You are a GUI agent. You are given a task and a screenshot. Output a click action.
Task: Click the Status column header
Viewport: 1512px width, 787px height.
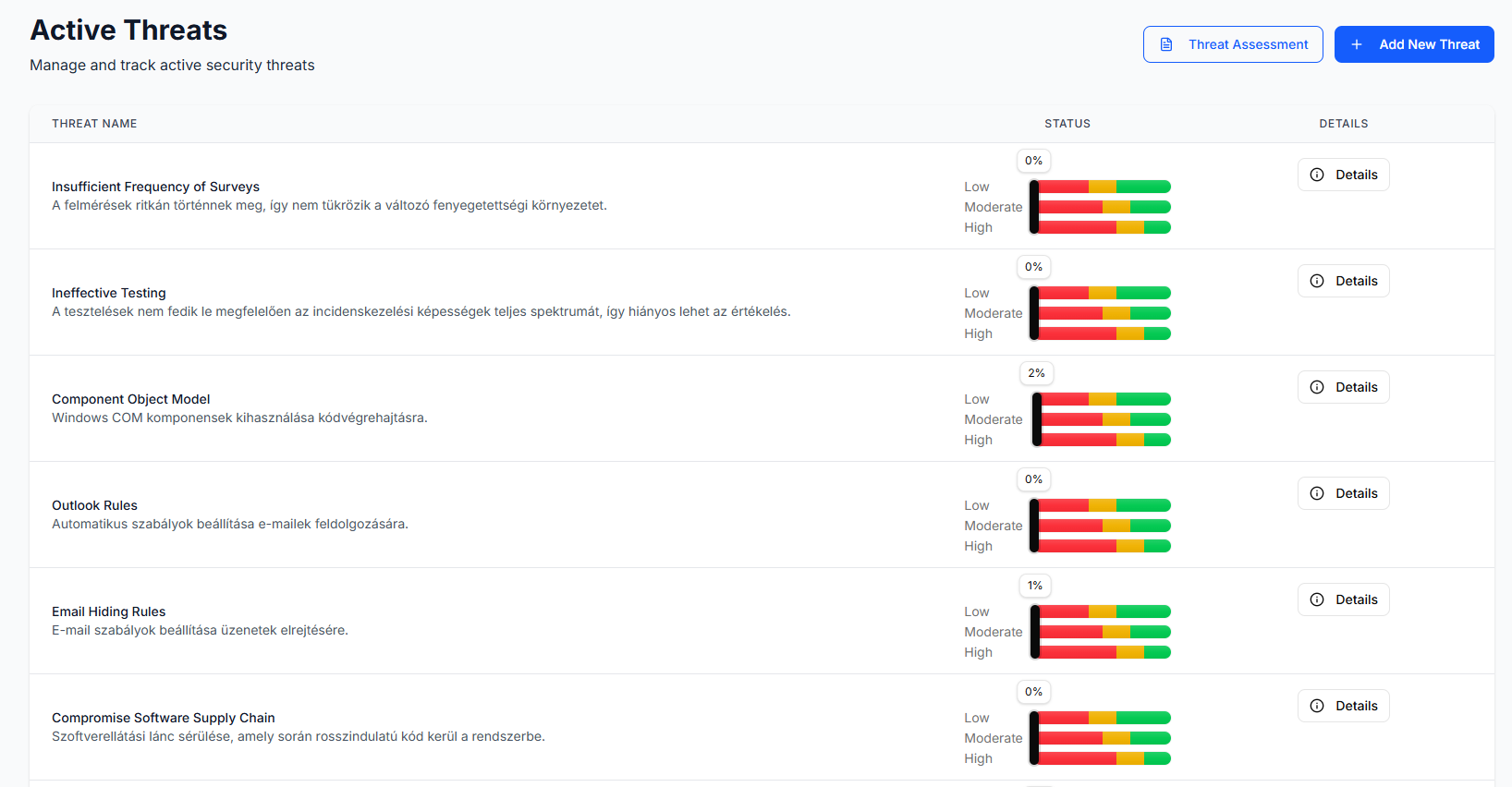click(x=1067, y=124)
